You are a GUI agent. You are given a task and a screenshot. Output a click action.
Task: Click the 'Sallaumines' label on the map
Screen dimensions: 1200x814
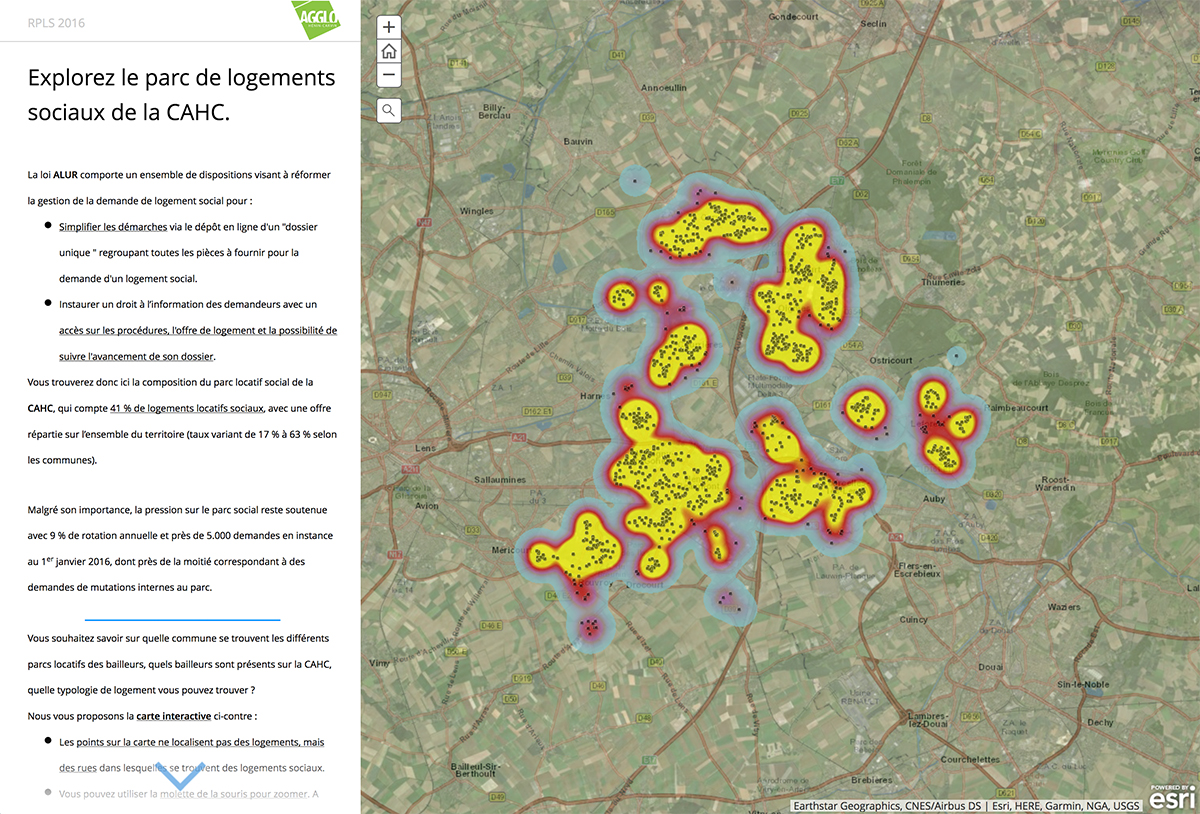coord(499,480)
